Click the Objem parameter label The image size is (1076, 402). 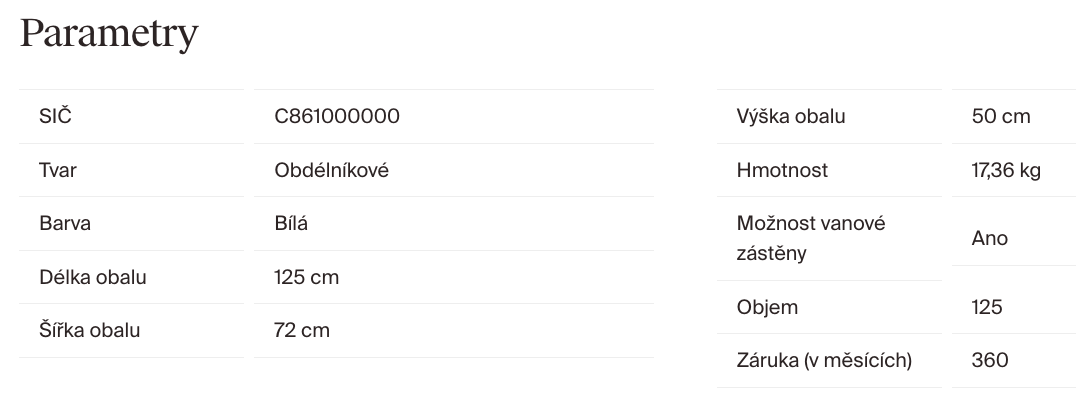(x=767, y=307)
